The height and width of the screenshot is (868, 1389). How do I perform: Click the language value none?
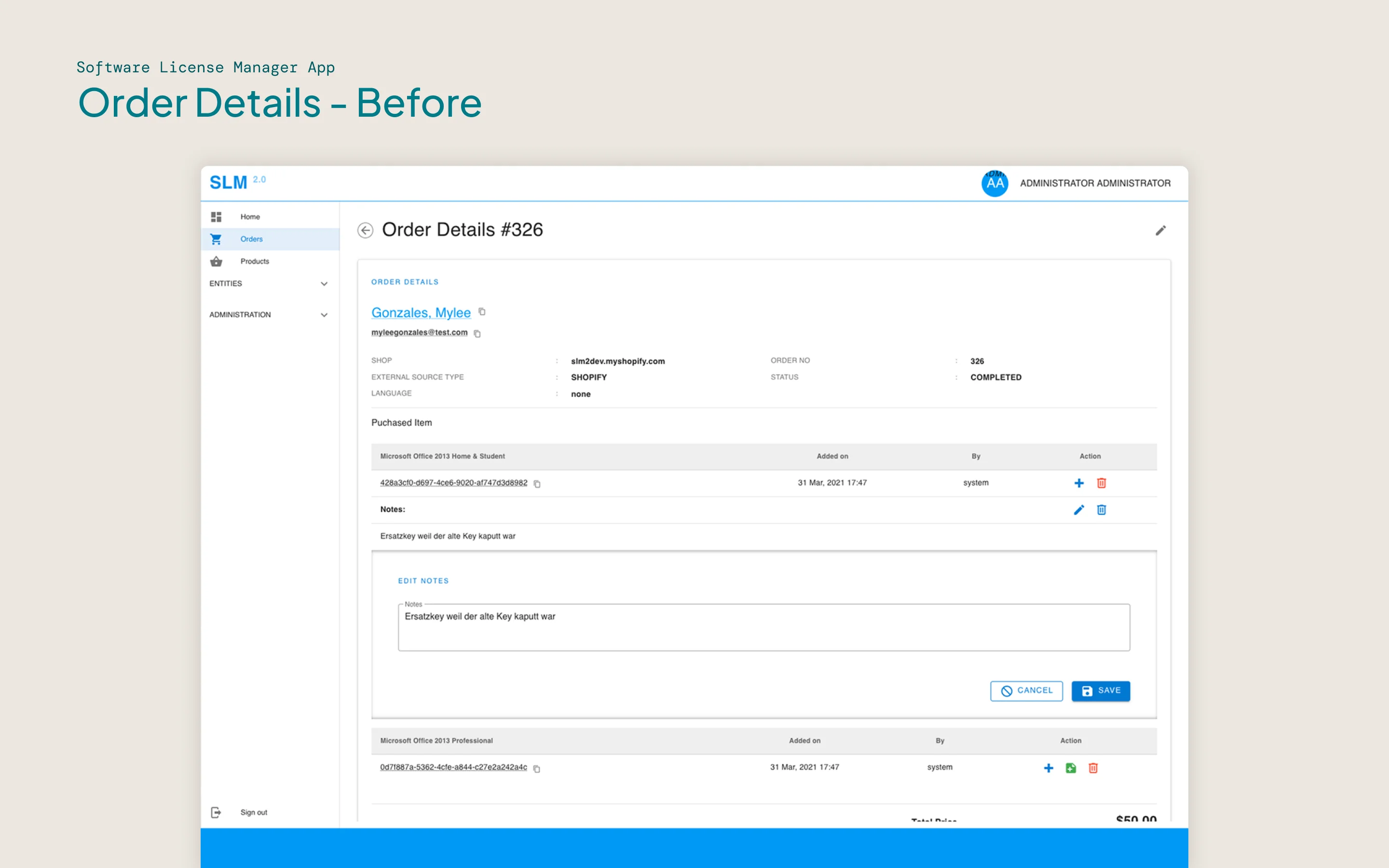[580, 394]
